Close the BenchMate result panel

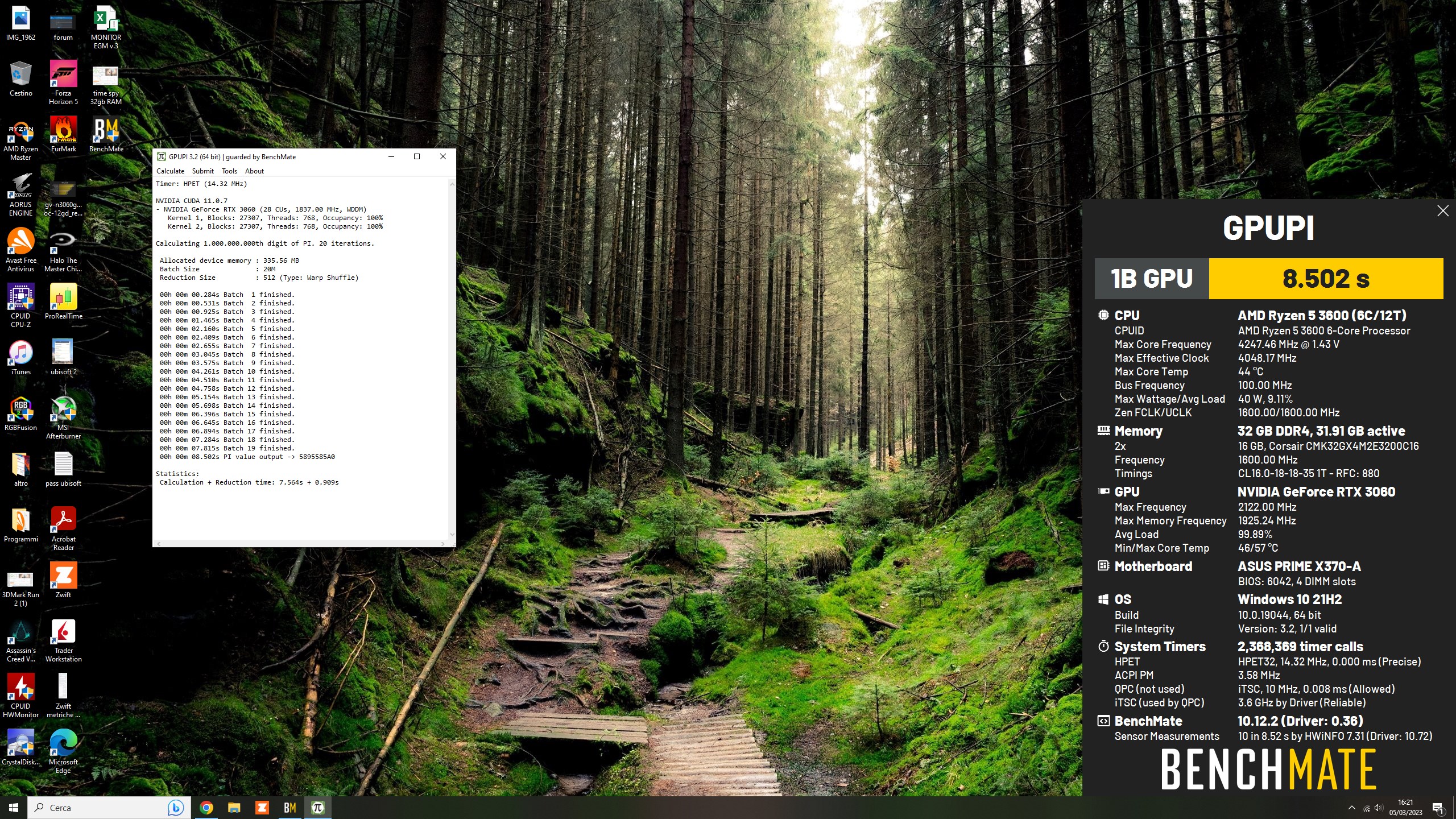tap(1442, 211)
